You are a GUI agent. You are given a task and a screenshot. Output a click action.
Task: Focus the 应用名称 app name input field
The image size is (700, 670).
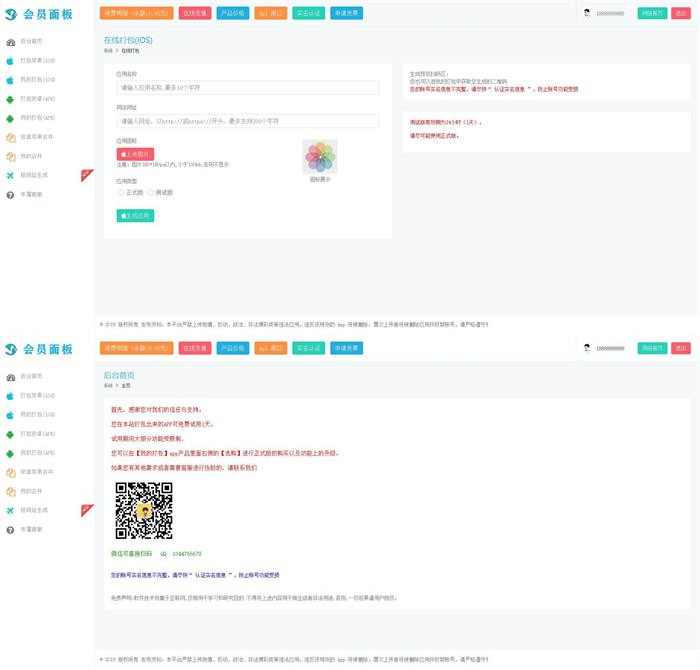[248, 87]
